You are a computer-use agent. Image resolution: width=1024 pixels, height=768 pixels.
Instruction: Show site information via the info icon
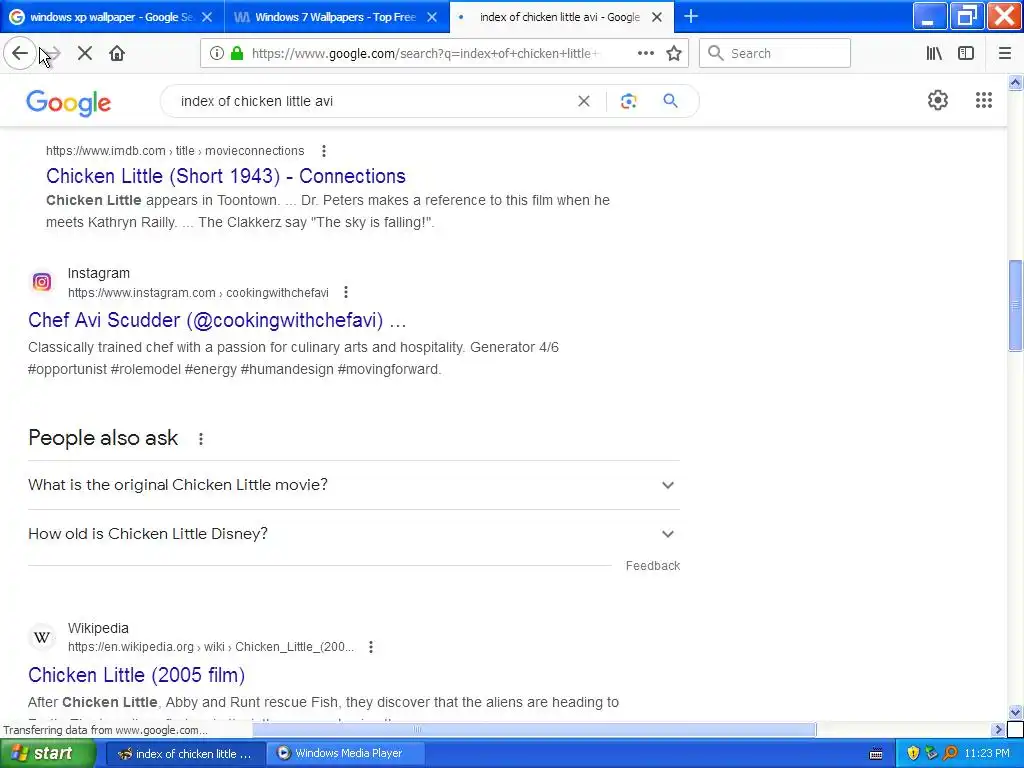(x=217, y=54)
